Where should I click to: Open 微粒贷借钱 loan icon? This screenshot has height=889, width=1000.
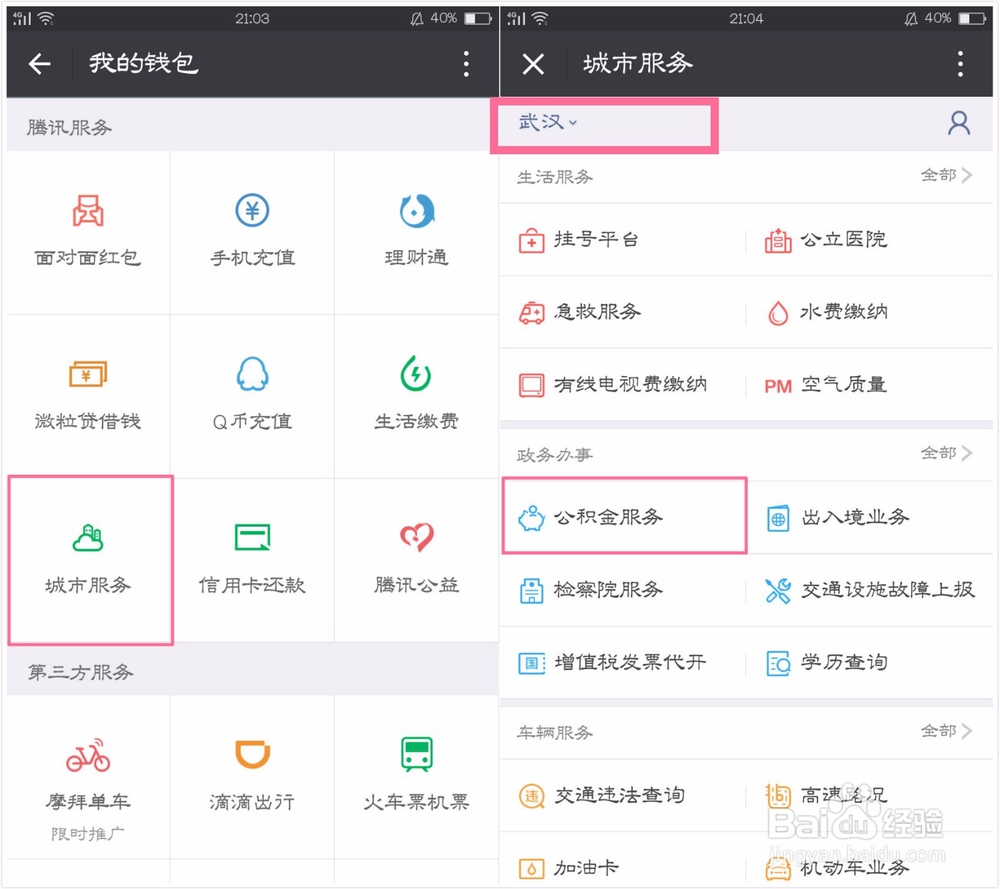pyautogui.click(x=88, y=374)
